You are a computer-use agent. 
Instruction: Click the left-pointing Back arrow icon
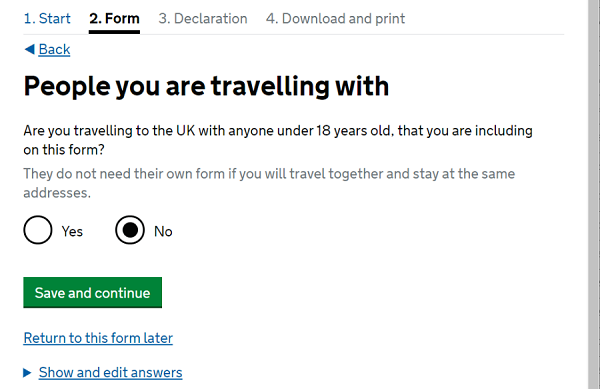pos(29,49)
